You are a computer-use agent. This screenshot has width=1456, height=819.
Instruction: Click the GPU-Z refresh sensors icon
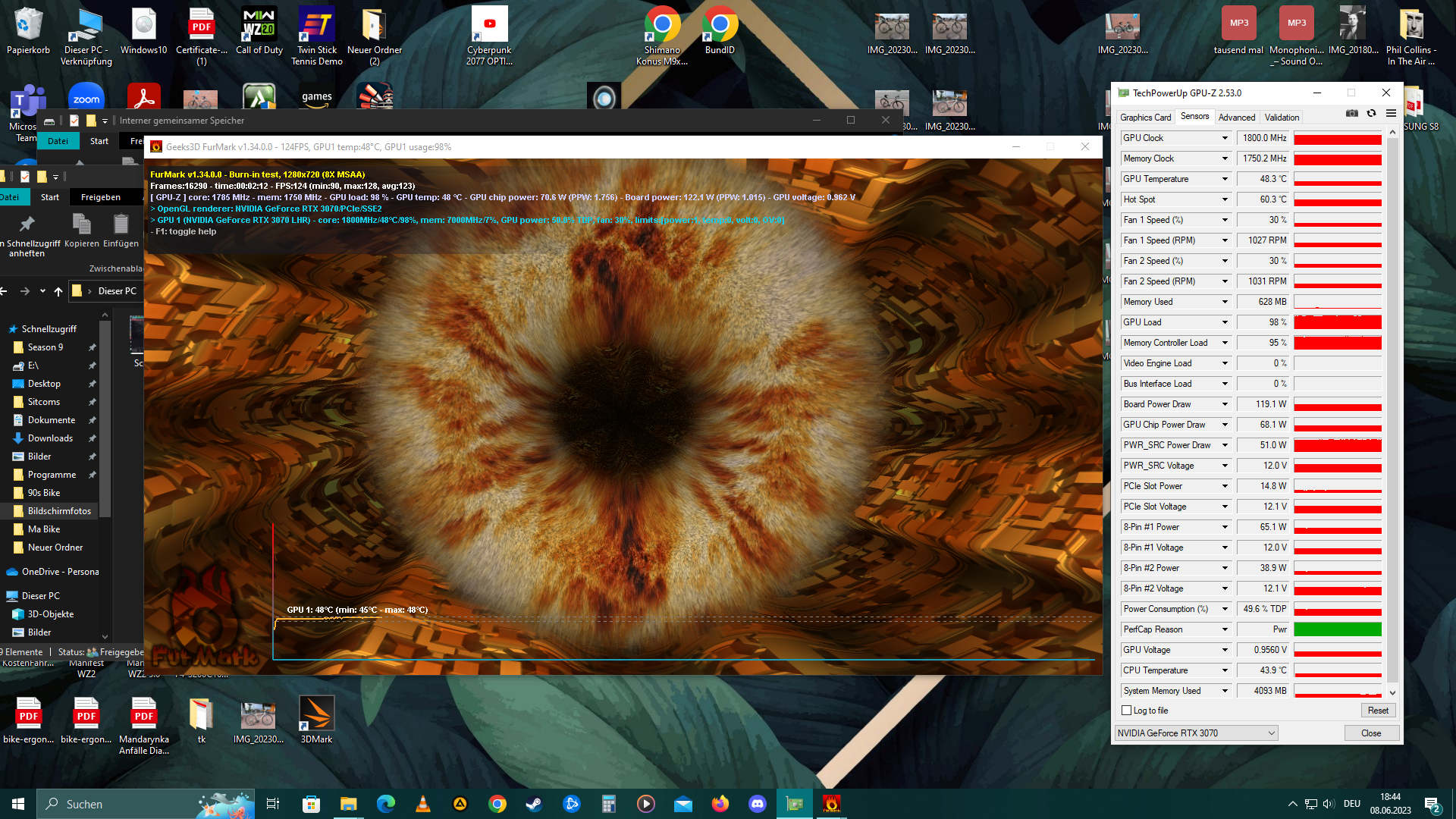click(1371, 114)
